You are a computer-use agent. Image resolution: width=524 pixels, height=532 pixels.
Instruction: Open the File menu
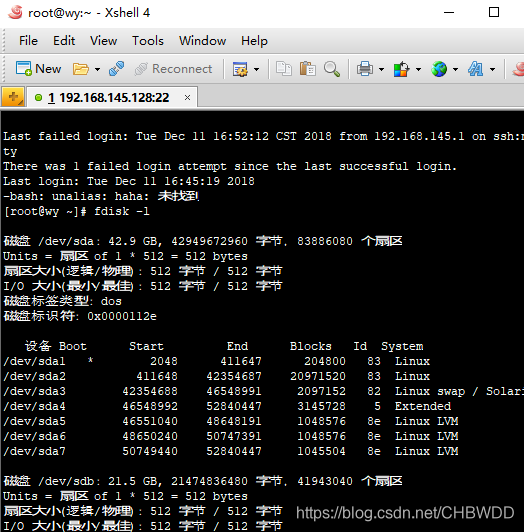click(28, 41)
